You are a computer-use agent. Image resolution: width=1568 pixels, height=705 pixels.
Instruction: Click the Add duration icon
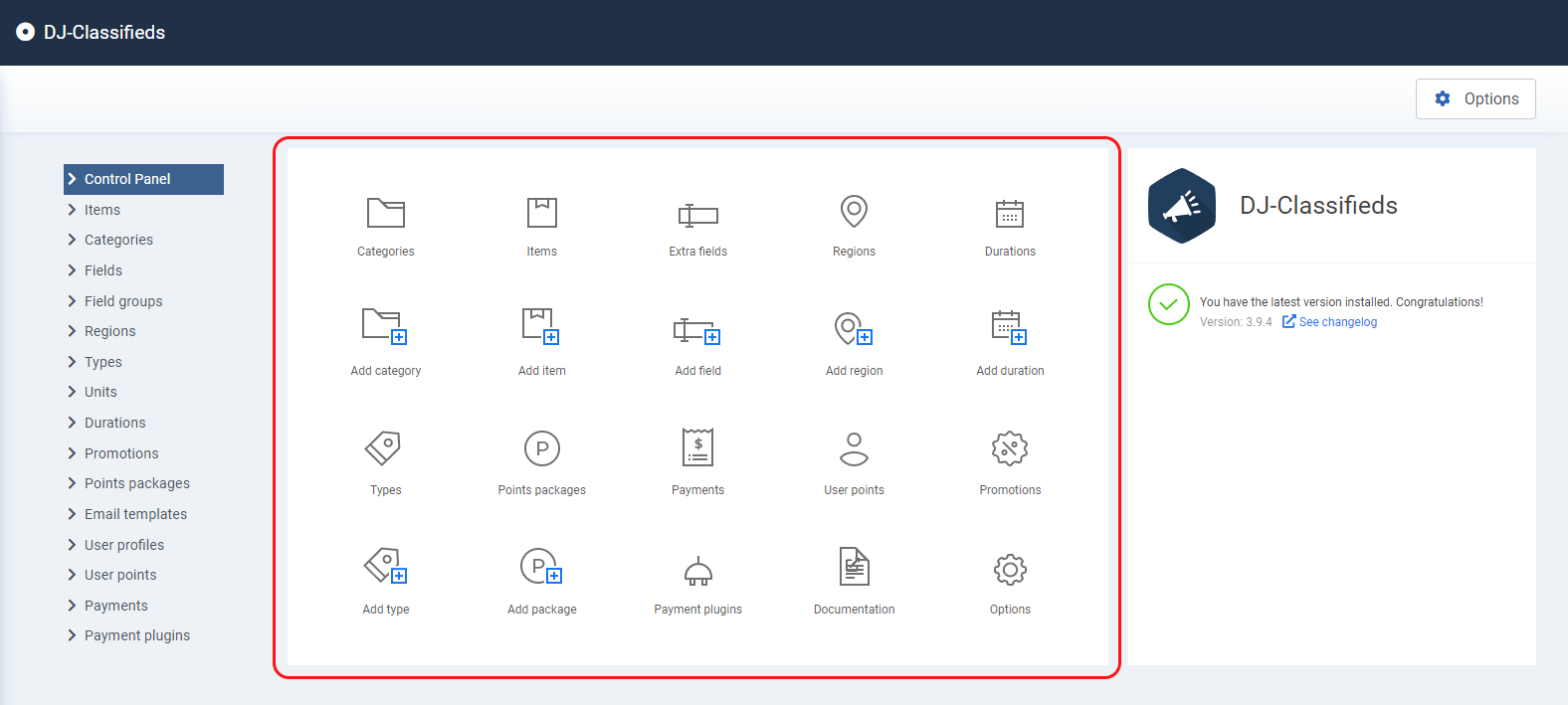point(1010,326)
